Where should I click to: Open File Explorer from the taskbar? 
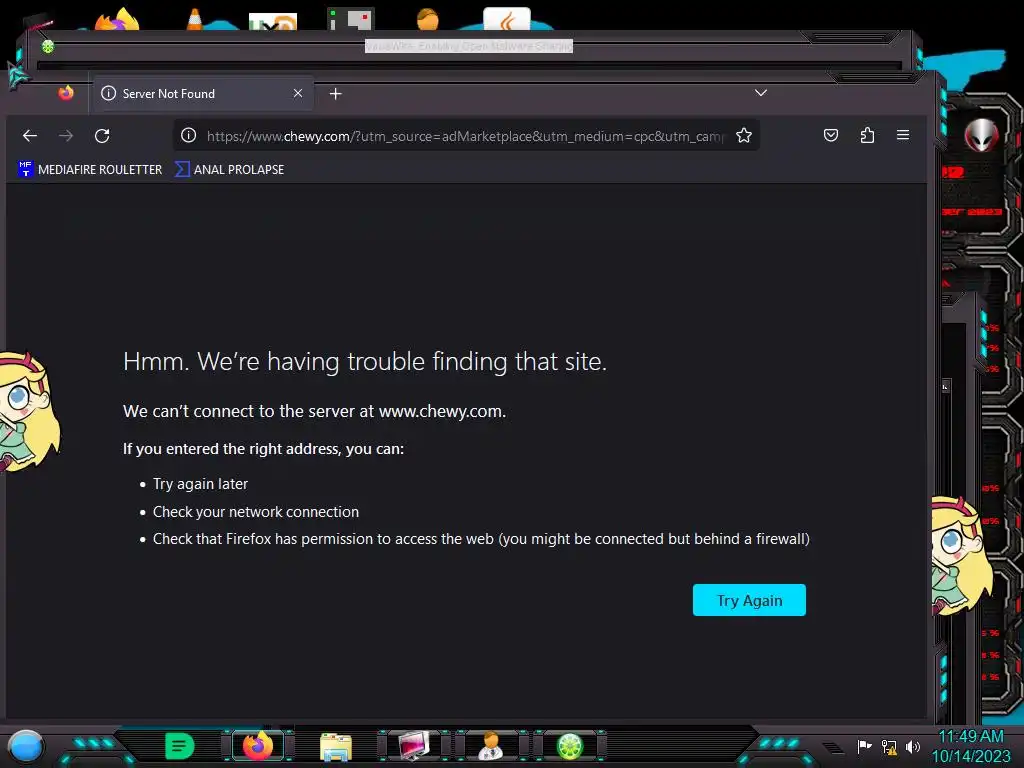pos(336,746)
